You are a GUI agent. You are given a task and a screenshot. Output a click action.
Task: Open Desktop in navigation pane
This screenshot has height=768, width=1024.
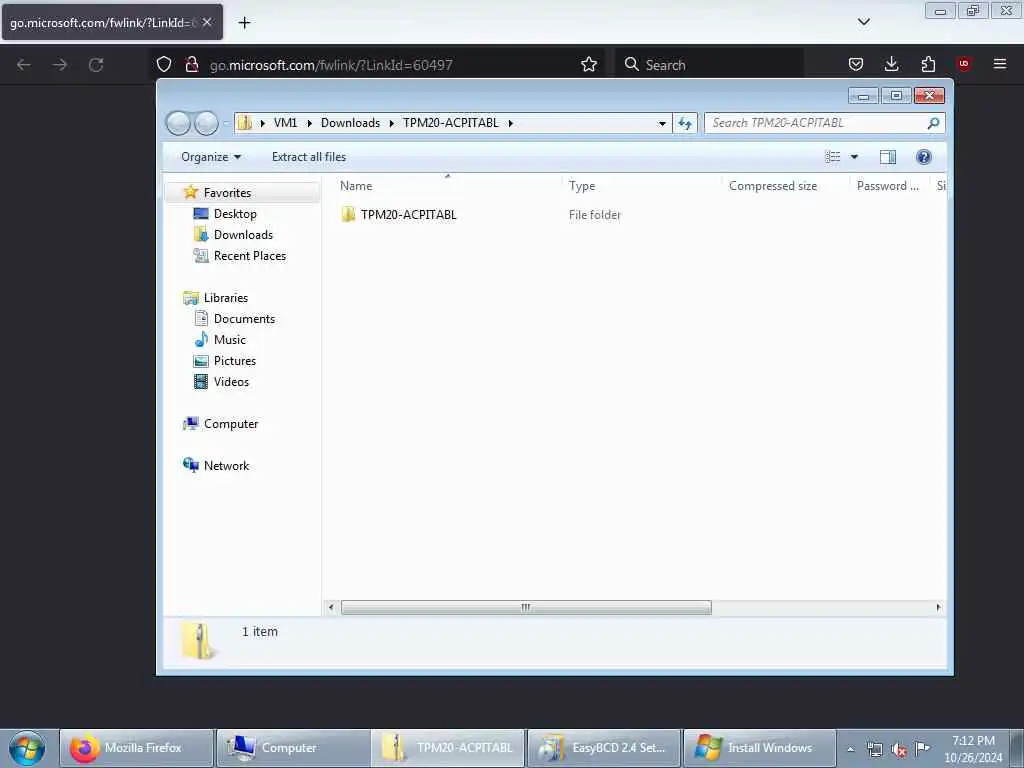pos(235,214)
